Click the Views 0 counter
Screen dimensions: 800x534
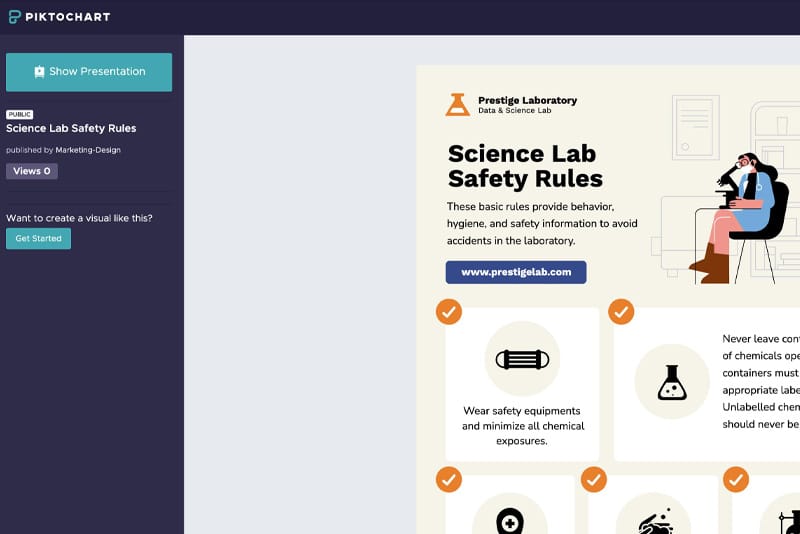click(x=32, y=171)
